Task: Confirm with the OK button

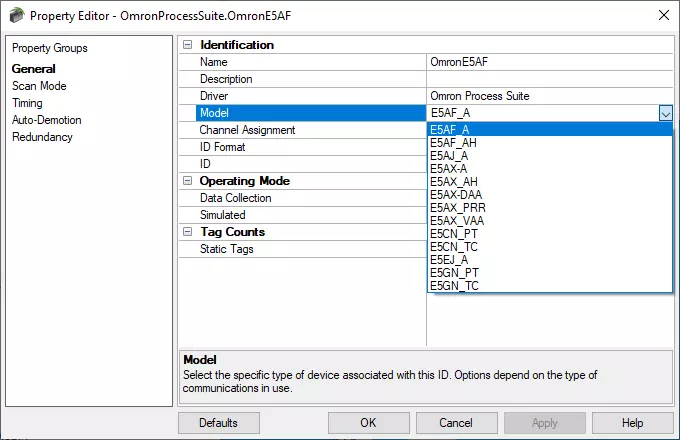Action: 368,423
